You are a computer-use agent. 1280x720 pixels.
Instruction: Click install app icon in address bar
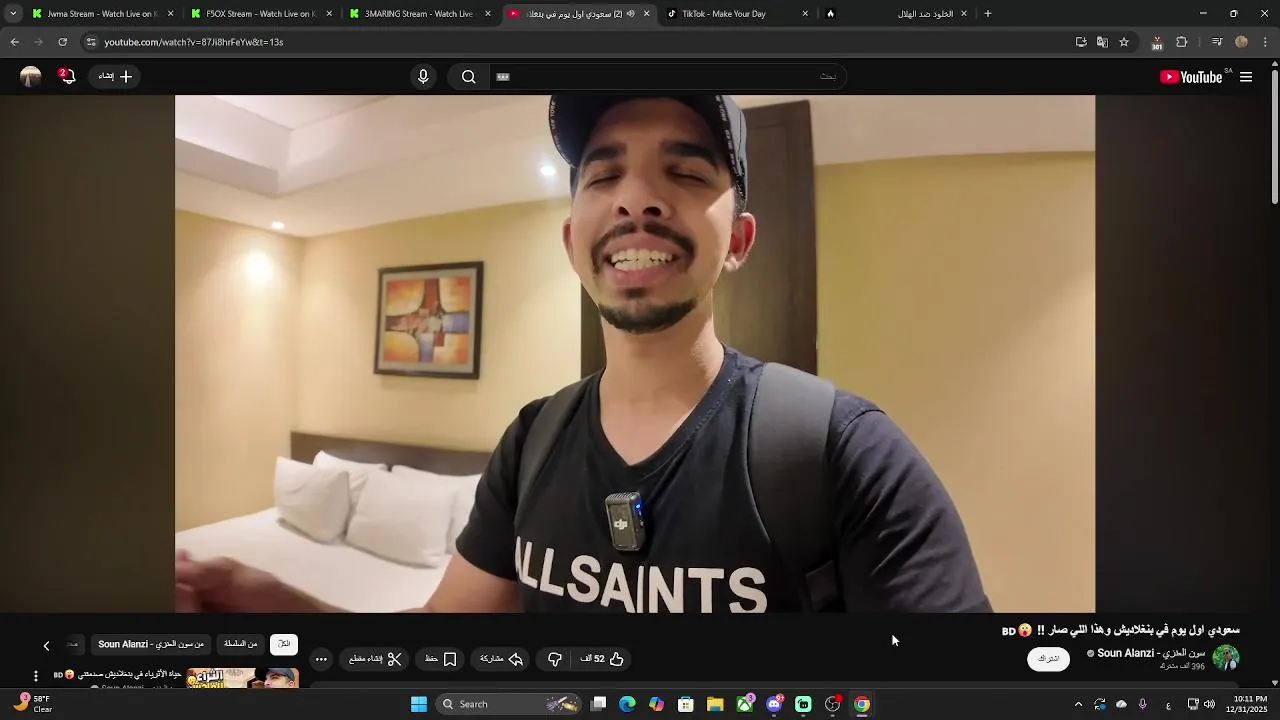pos(1081,42)
